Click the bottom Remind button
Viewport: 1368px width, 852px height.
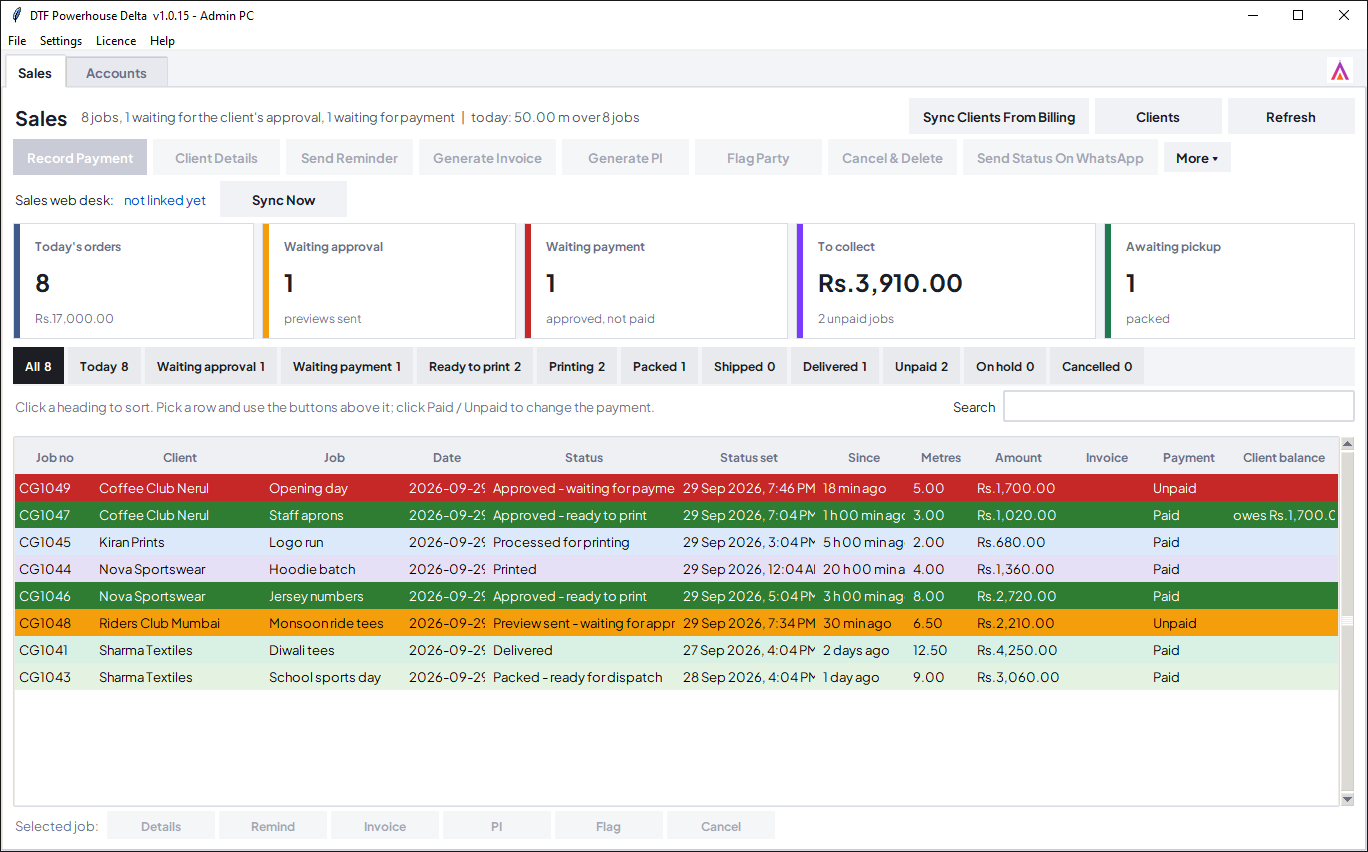[x=273, y=826]
